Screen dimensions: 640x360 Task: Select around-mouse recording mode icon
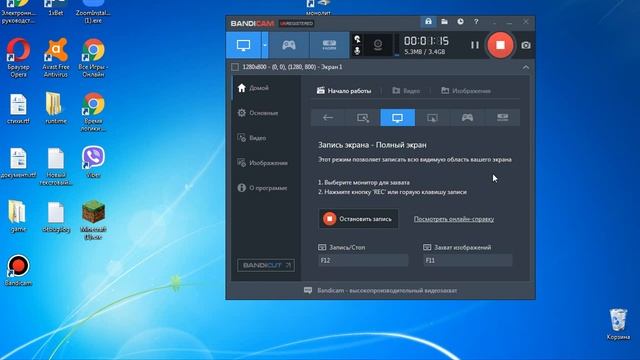432,118
